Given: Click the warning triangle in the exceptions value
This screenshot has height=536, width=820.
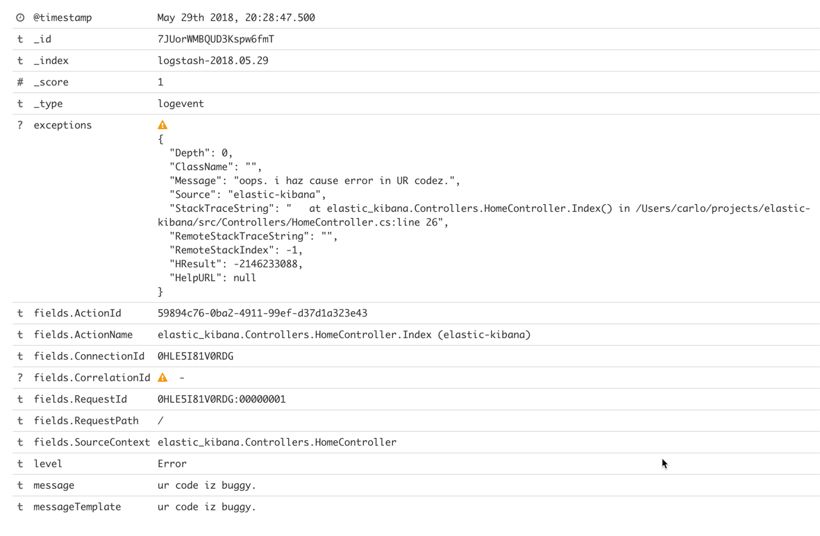Looking at the screenshot, I should 163,125.
